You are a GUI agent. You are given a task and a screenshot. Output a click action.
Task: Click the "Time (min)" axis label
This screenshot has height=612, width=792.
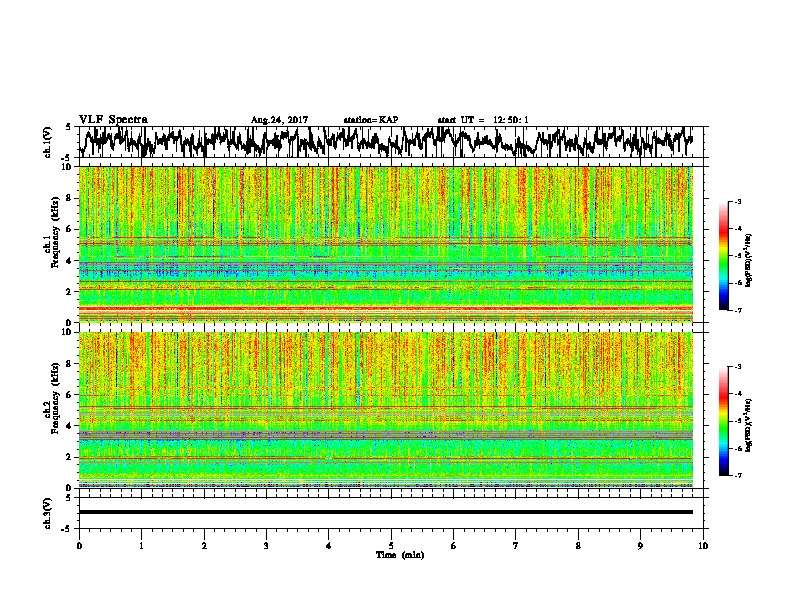tap(400, 555)
